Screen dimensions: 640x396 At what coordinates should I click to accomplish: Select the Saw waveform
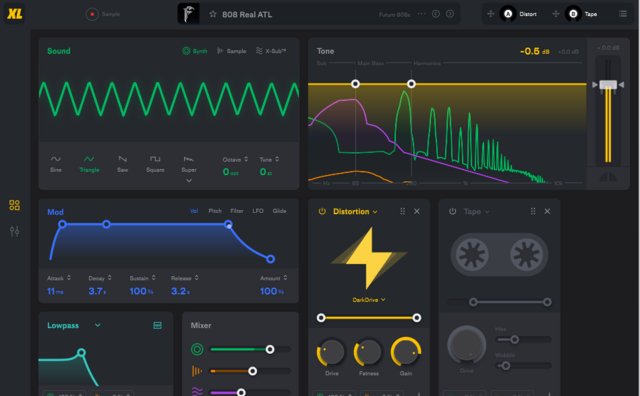pos(122,164)
